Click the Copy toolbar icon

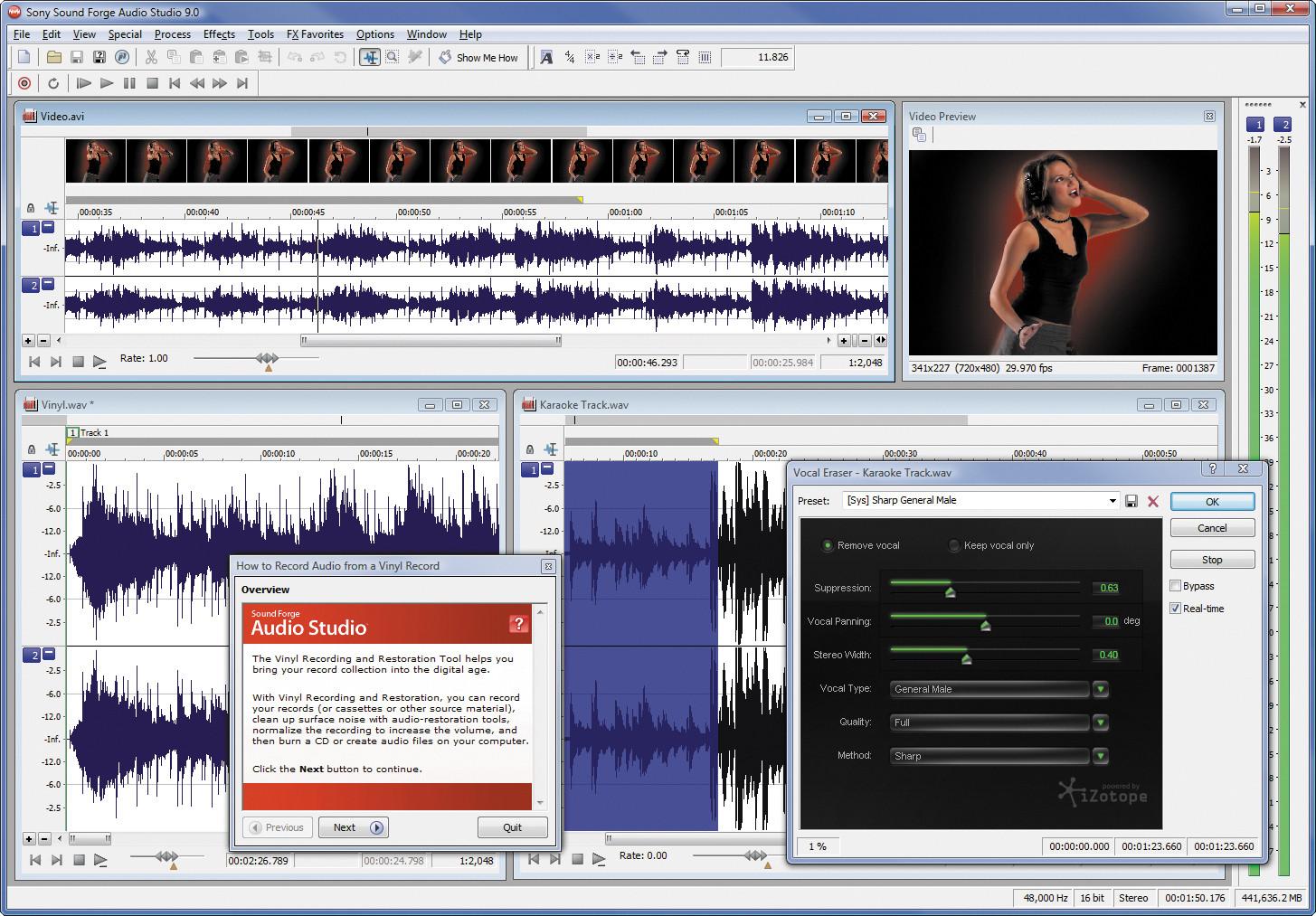click(174, 57)
